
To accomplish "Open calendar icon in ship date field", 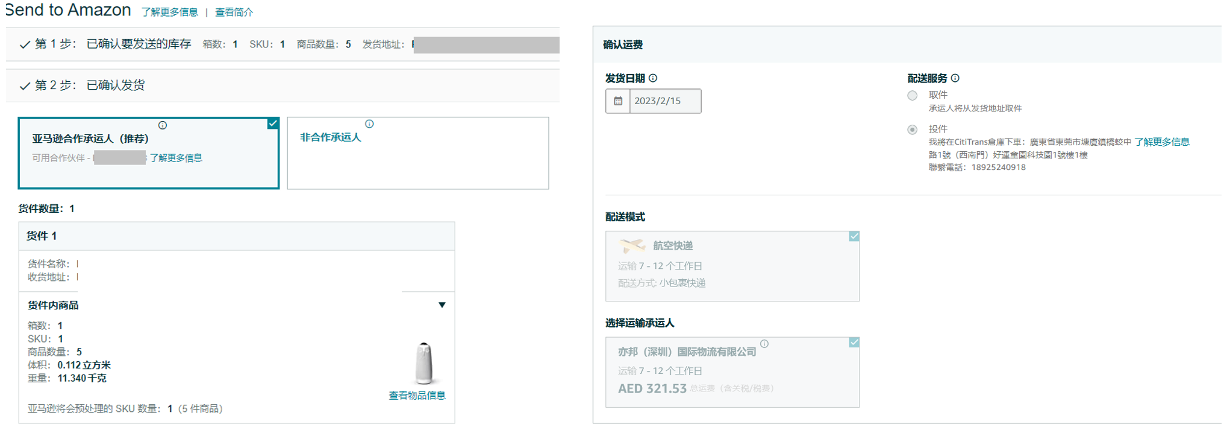I will click(x=618, y=101).
